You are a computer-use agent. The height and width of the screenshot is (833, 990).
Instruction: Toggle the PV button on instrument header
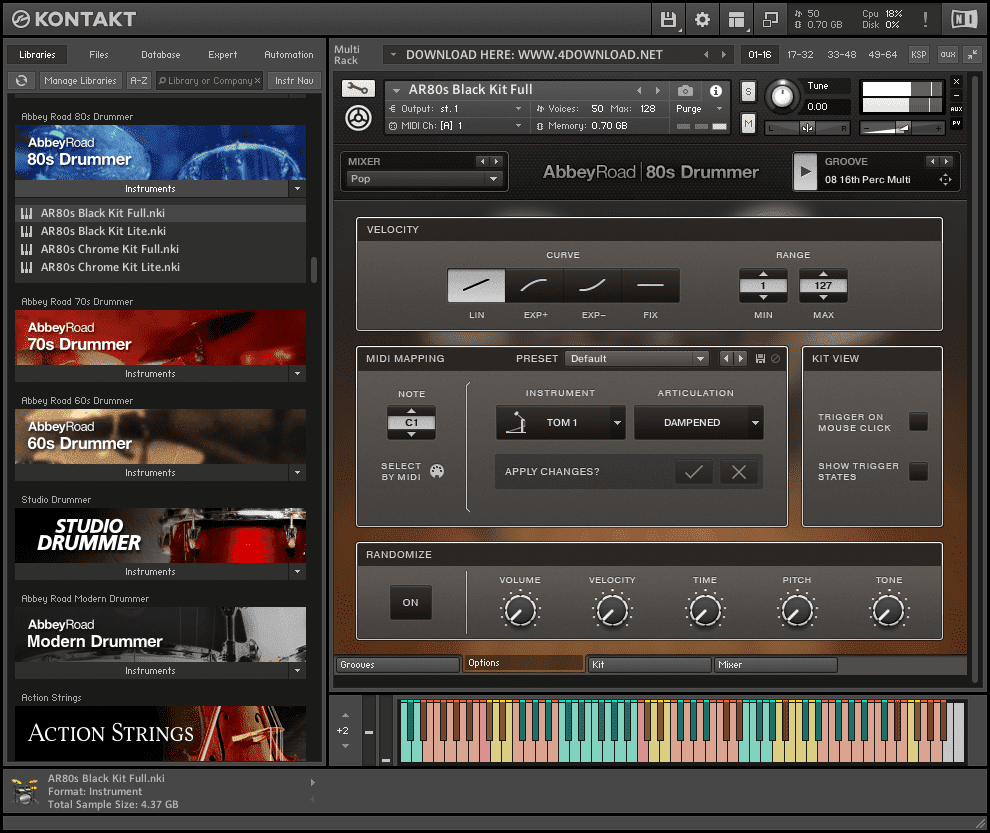[957, 123]
